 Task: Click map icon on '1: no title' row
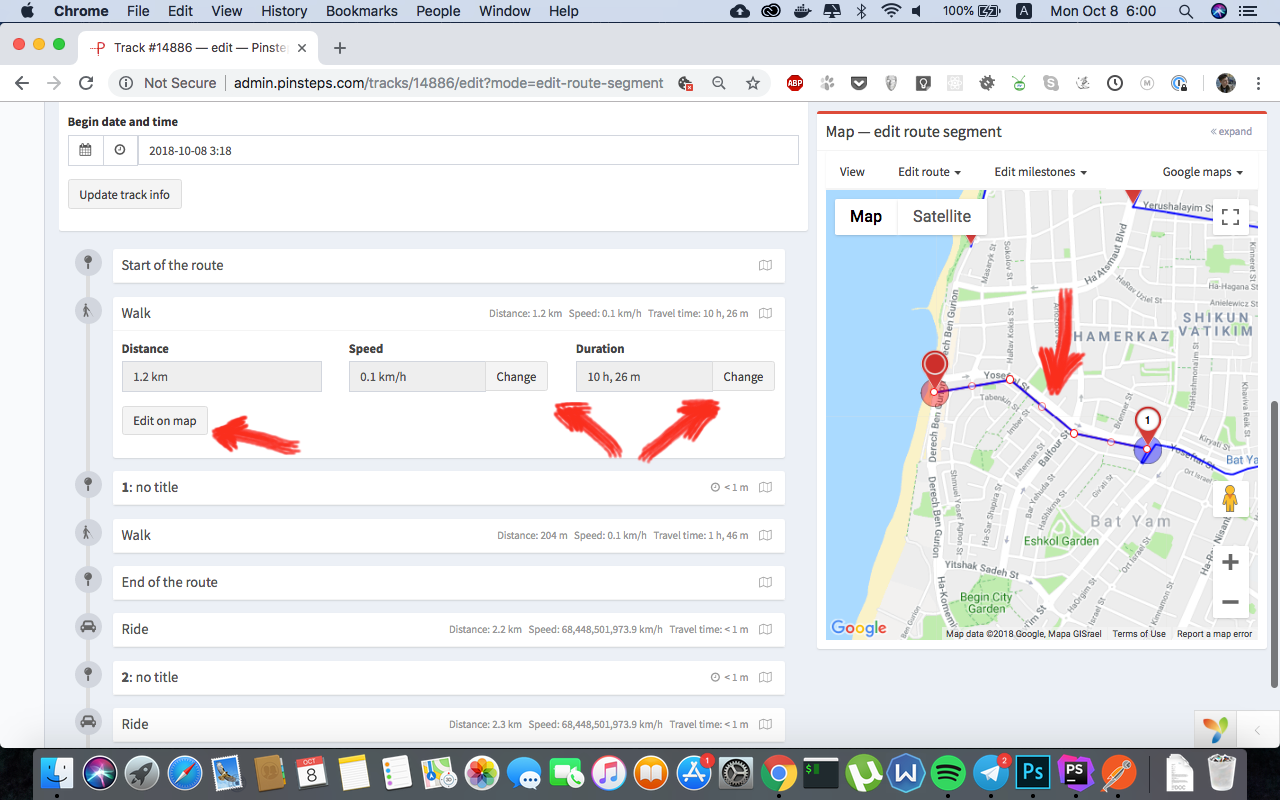(x=765, y=487)
